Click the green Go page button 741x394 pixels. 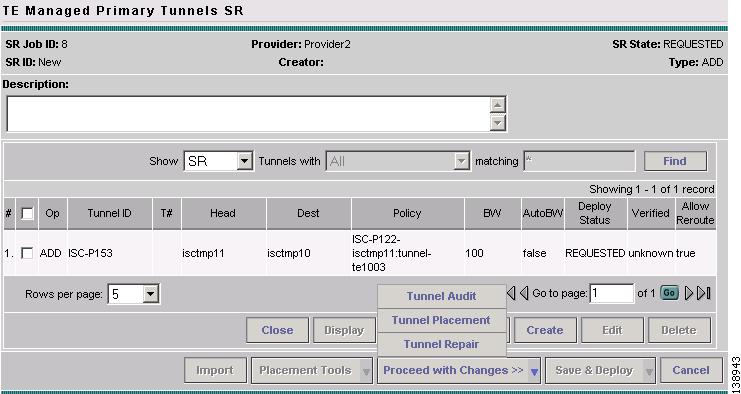click(669, 293)
